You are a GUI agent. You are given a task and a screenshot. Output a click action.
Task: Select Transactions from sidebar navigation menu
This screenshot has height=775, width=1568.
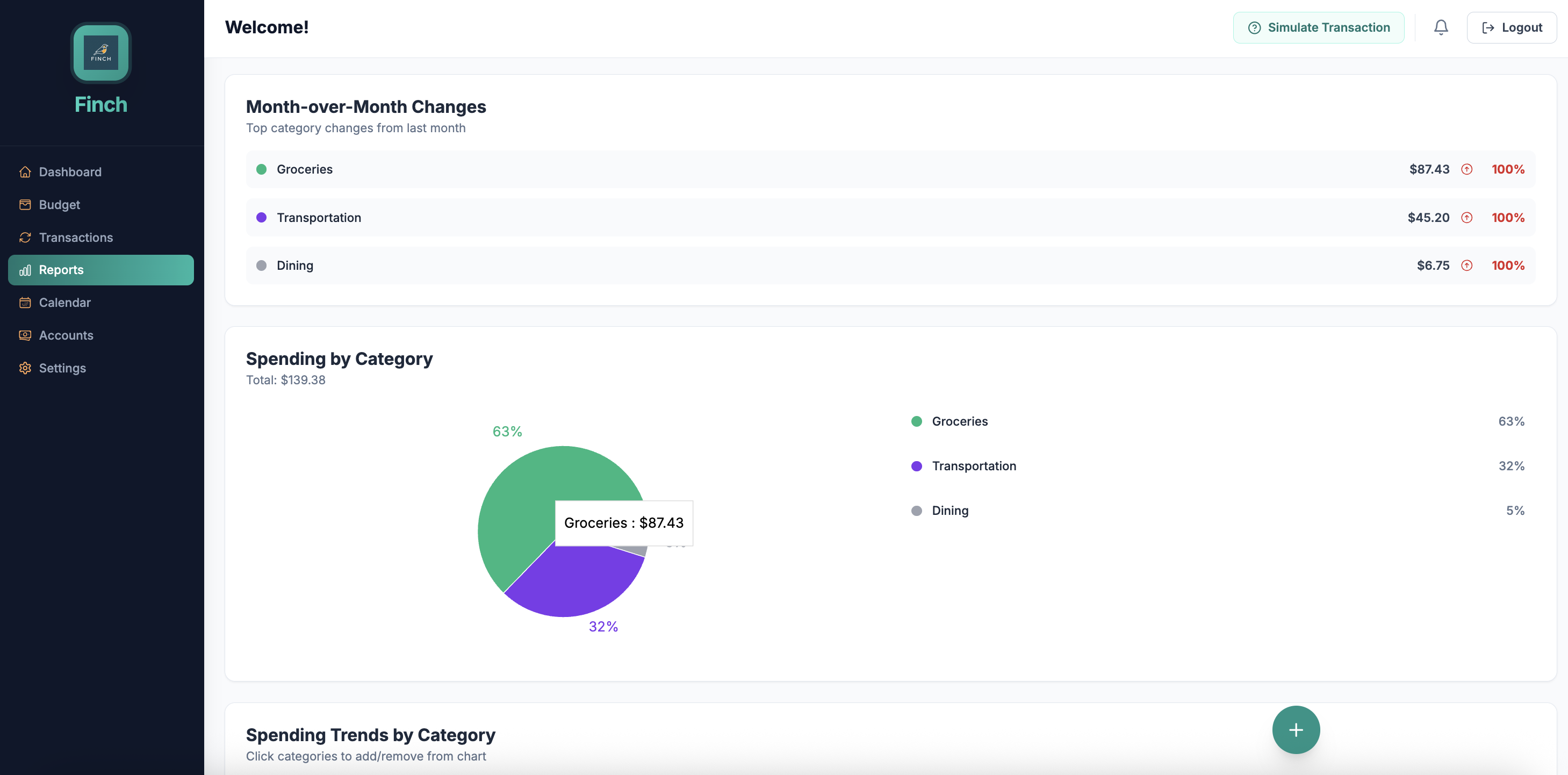pos(75,238)
